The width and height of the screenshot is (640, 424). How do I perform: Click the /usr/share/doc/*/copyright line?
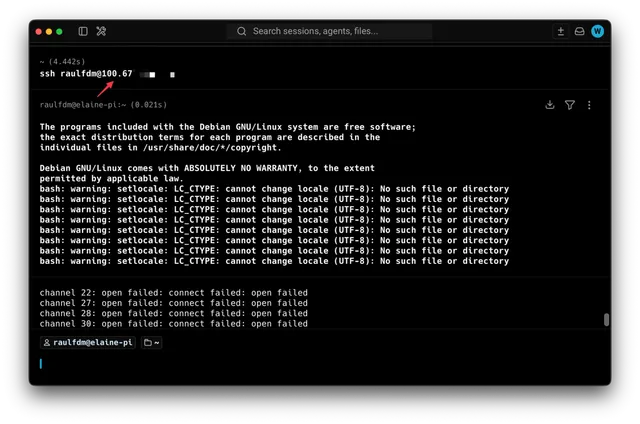(x=160, y=147)
